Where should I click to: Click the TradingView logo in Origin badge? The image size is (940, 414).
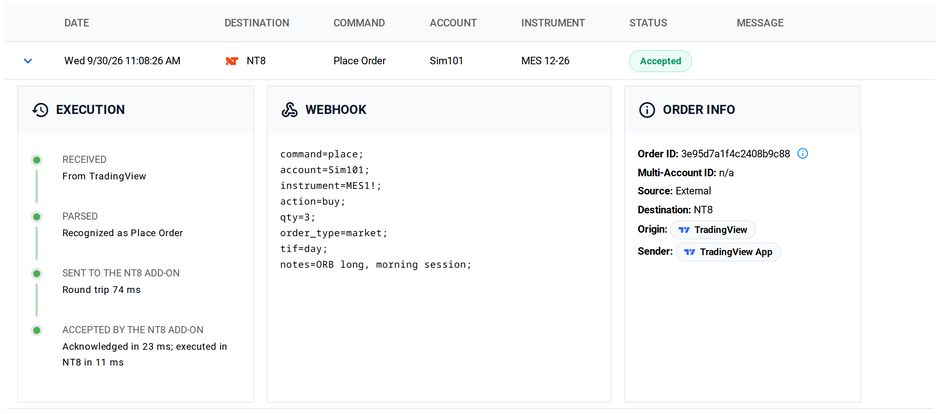(684, 229)
